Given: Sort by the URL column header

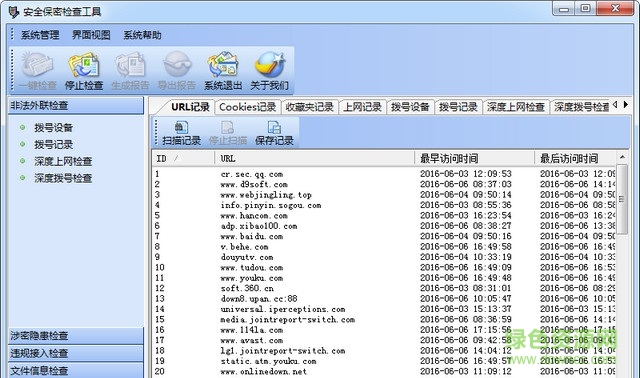Looking at the screenshot, I should pyautogui.click(x=314, y=158).
